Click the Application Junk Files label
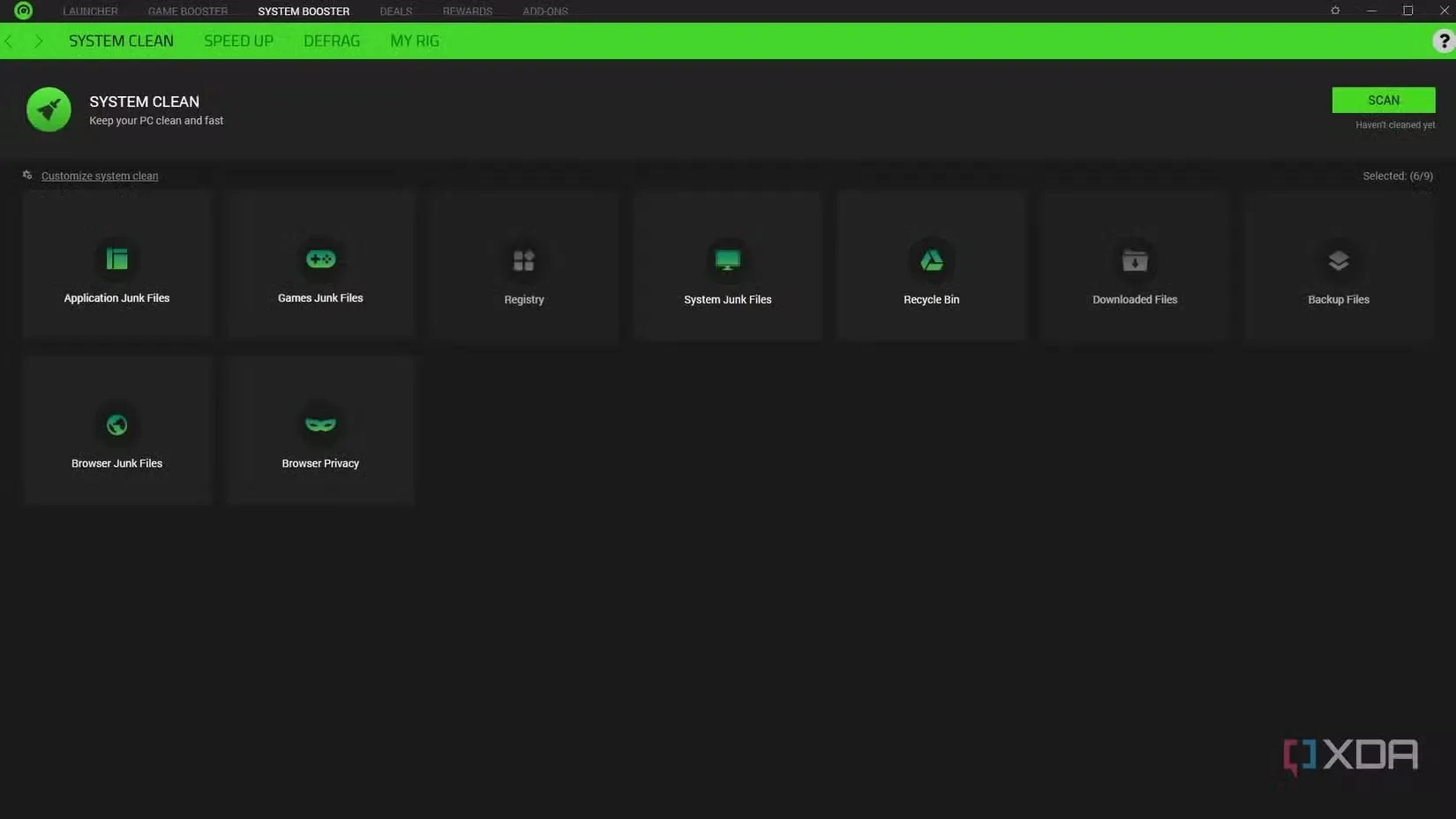 click(116, 298)
